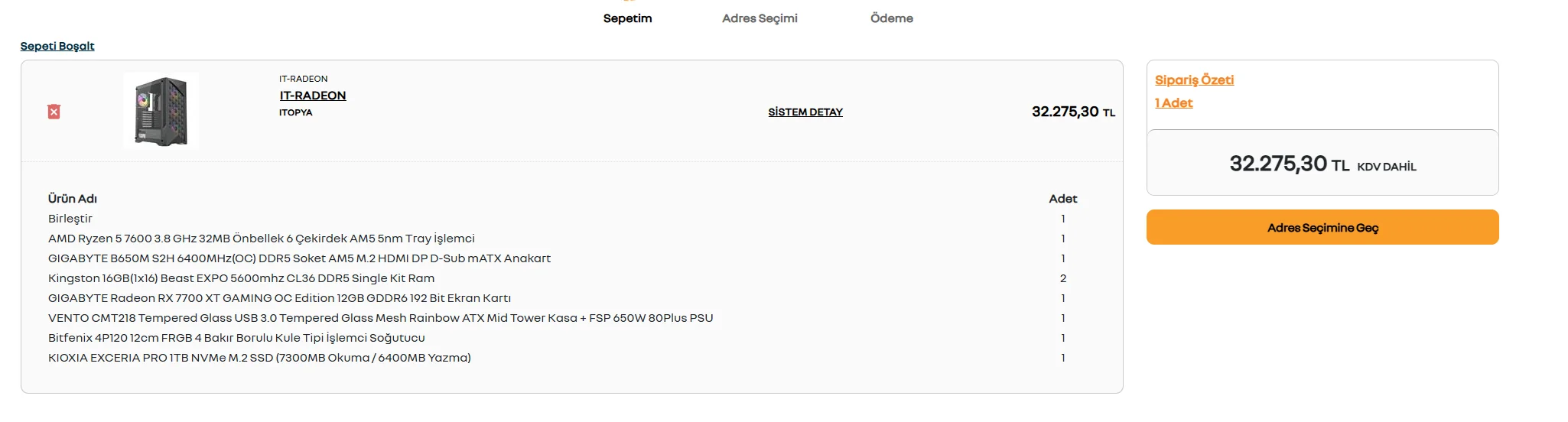Select the VENTO CMT218 case entry
Screen dimensions: 1568x422
coord(380,318)
